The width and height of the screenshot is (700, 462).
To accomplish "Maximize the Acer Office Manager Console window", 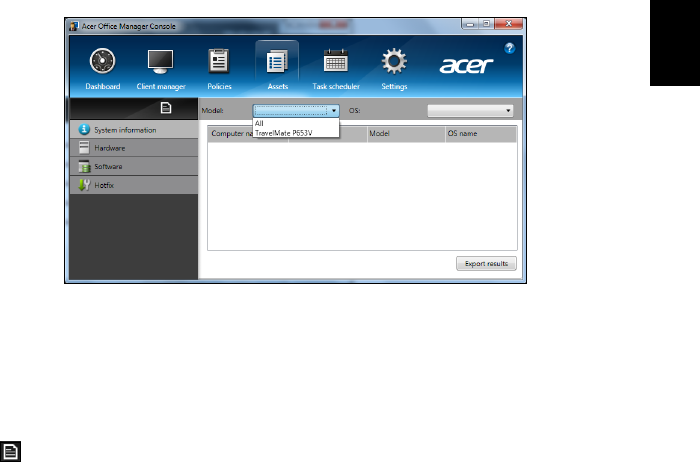I will (x=486, y=24).
